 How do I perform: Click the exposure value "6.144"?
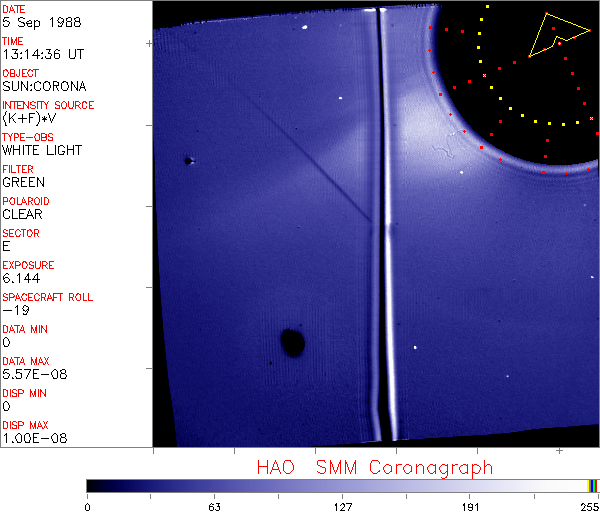[21, 278]
